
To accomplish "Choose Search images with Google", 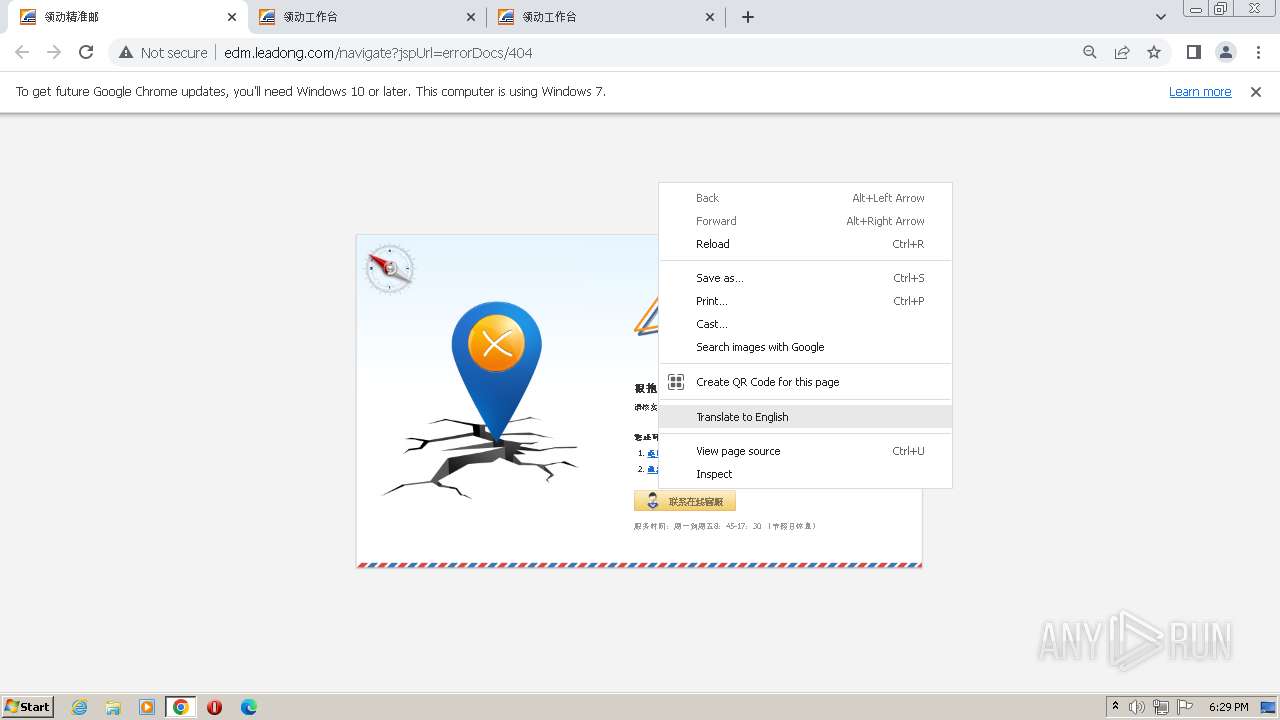I will pyautogui.click(x=805, y=347).
